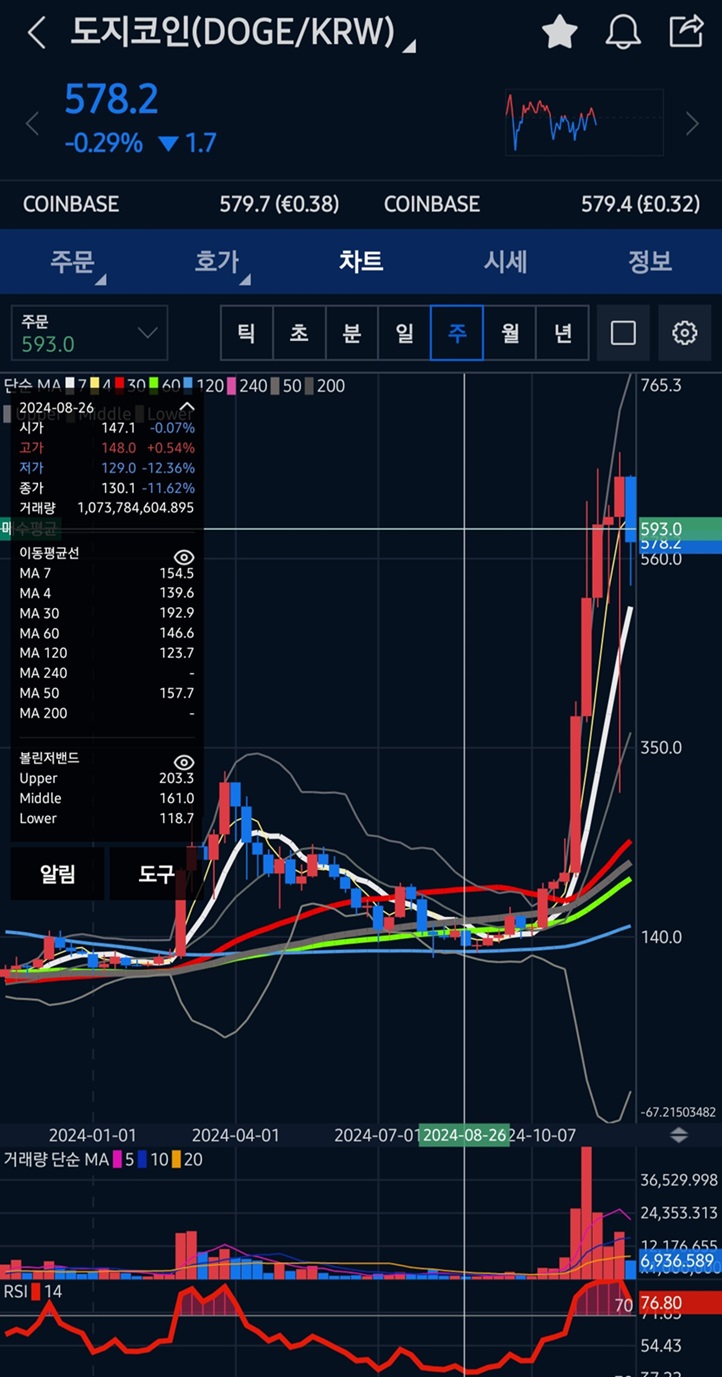The width and height of the screenshot is (722, 1377).
Task: Open chart settings gear icon
Action: [685, 333]
